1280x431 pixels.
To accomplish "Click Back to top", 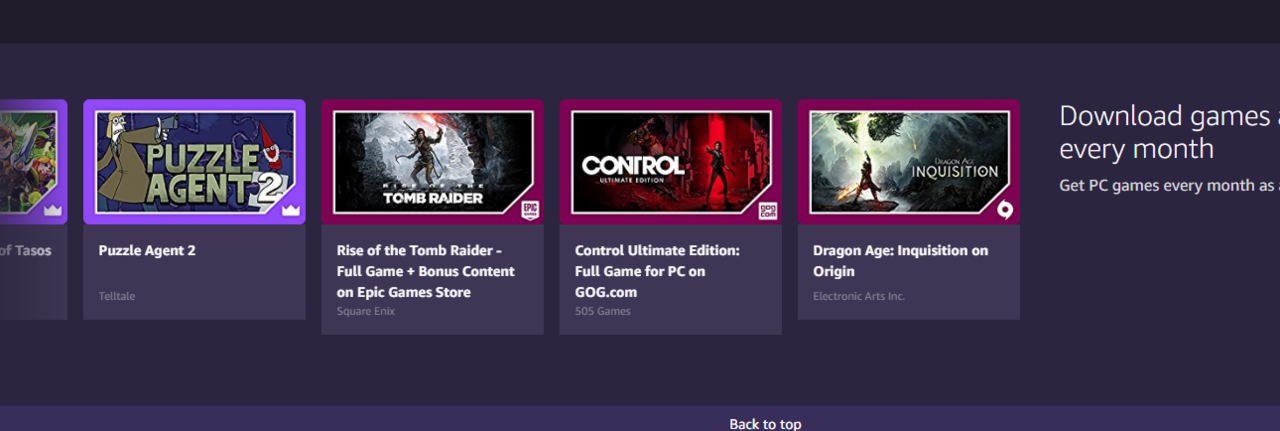I will [765, 424].
